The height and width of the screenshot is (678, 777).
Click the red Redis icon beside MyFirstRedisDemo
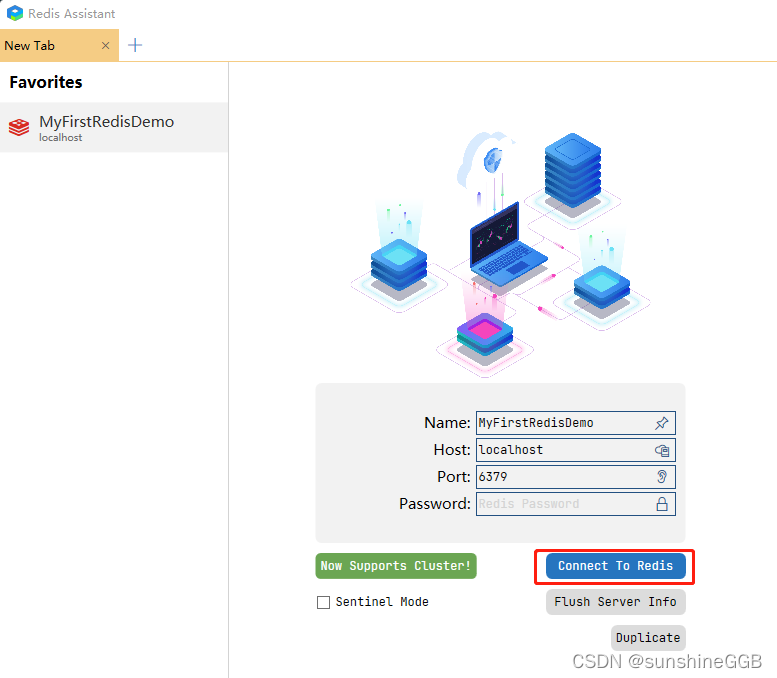click(x=19, y=127)
